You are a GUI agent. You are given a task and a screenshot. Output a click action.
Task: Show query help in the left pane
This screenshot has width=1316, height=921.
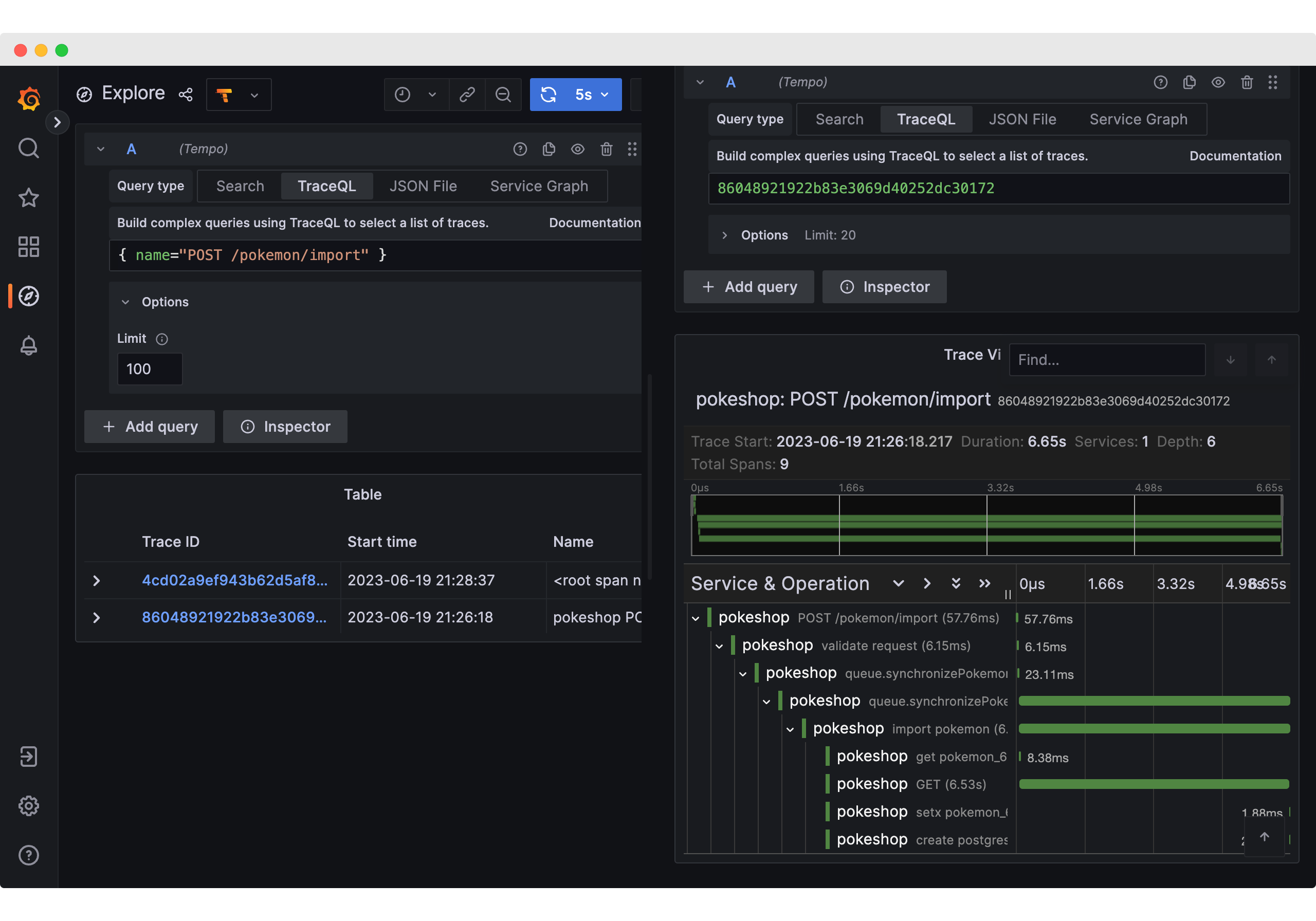pos(520,149)
